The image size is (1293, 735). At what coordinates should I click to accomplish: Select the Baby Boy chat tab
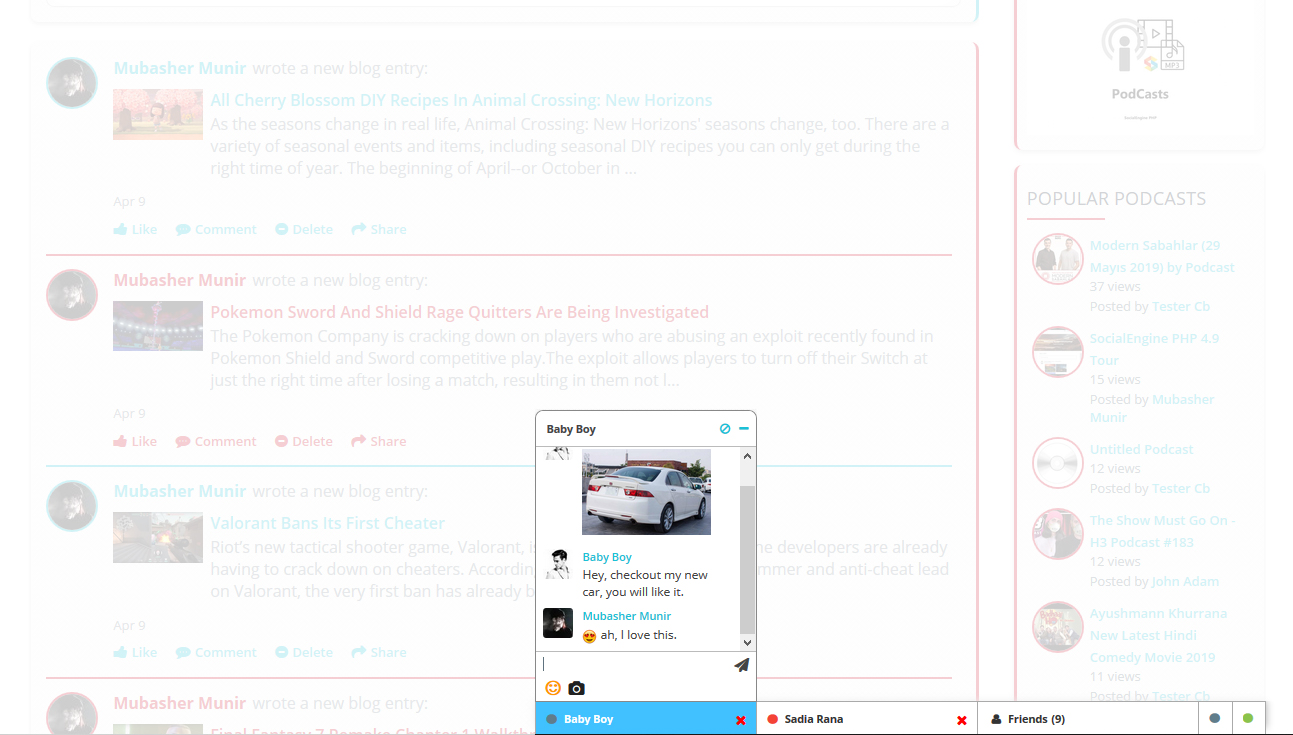[588, 719]
